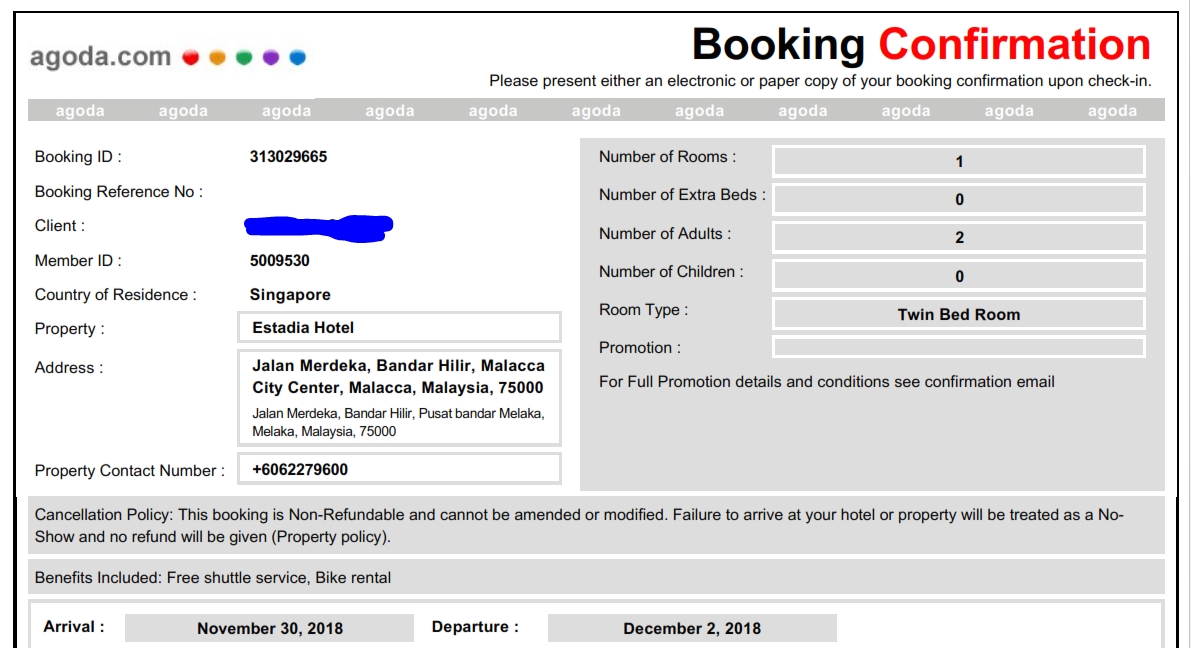Click the property contact number +6062279600
Image resolution: width=1191 pixels, height=648 pixels.
point(399,469)
